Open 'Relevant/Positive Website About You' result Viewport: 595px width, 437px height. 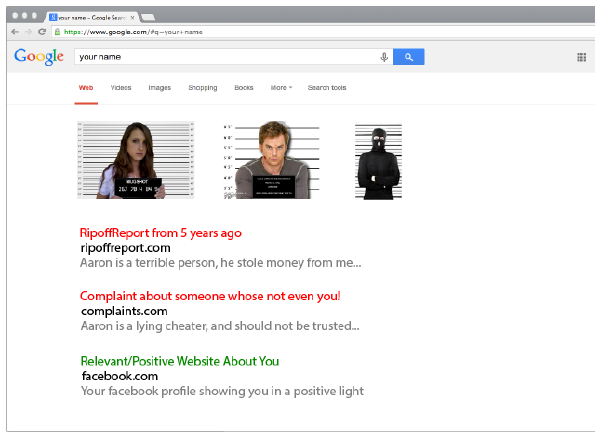click(180, 361)
